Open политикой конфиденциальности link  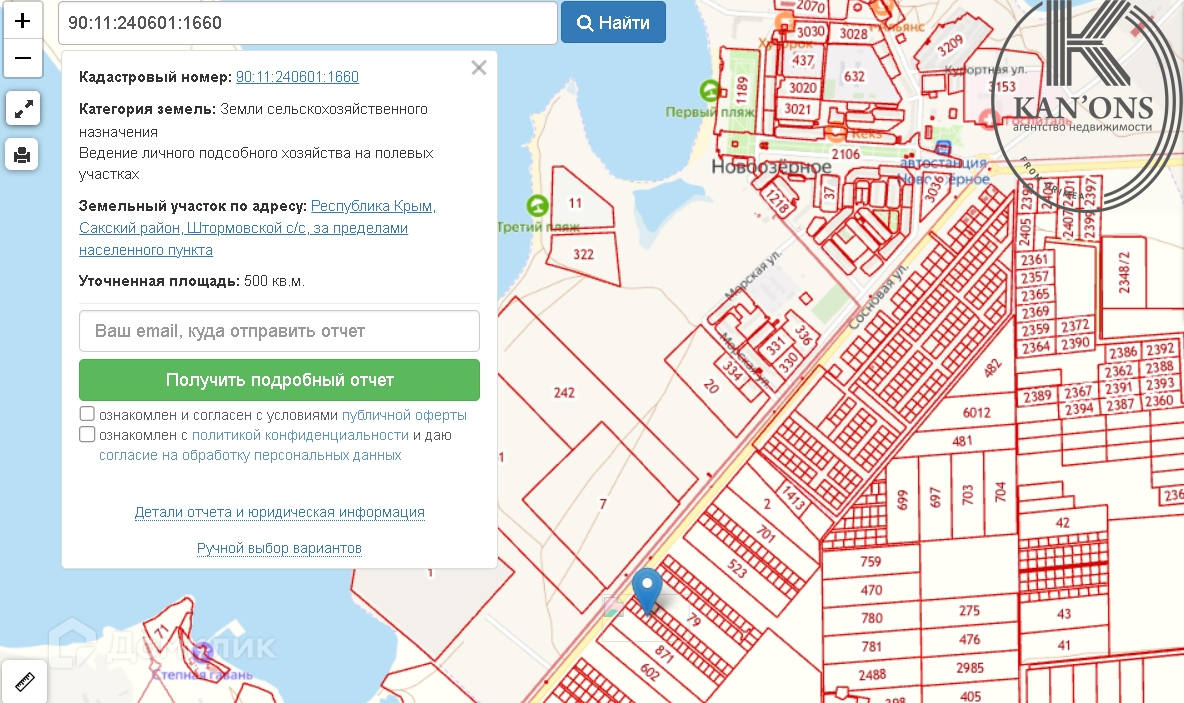tap(300, 436)
